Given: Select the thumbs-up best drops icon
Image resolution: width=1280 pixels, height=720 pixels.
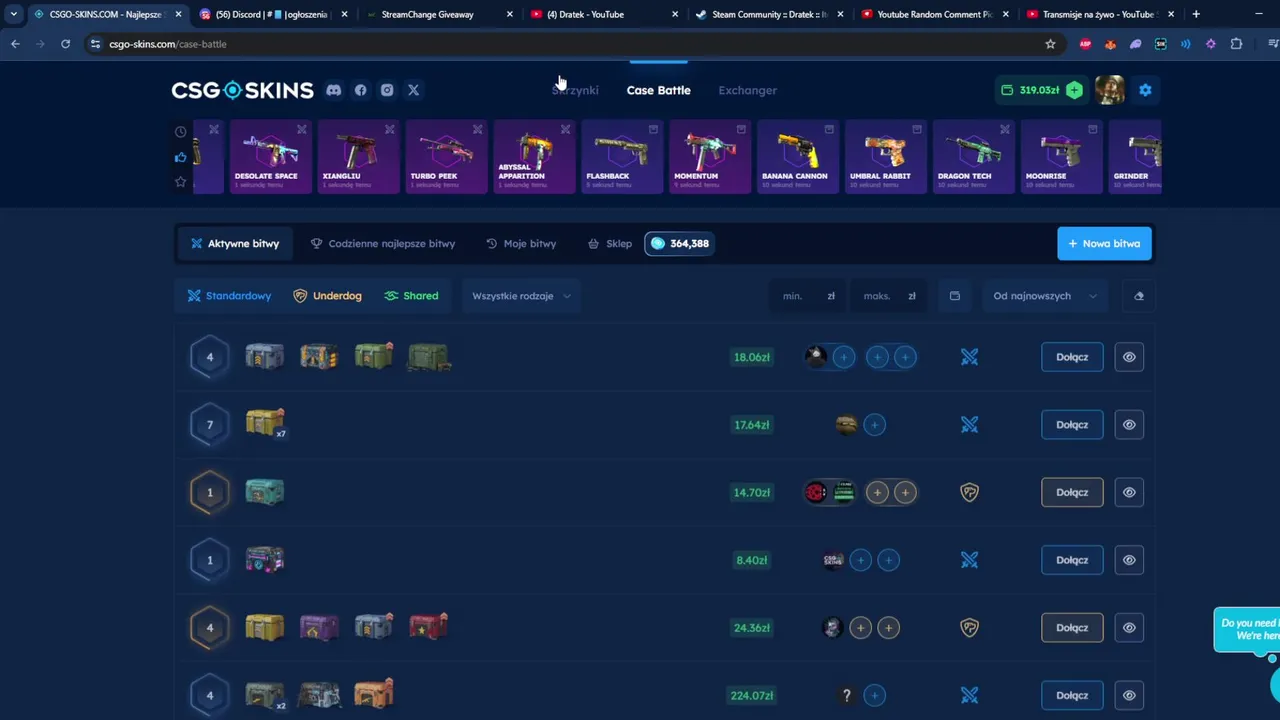Looking at the screenshot, I should (x=180, y=157).
